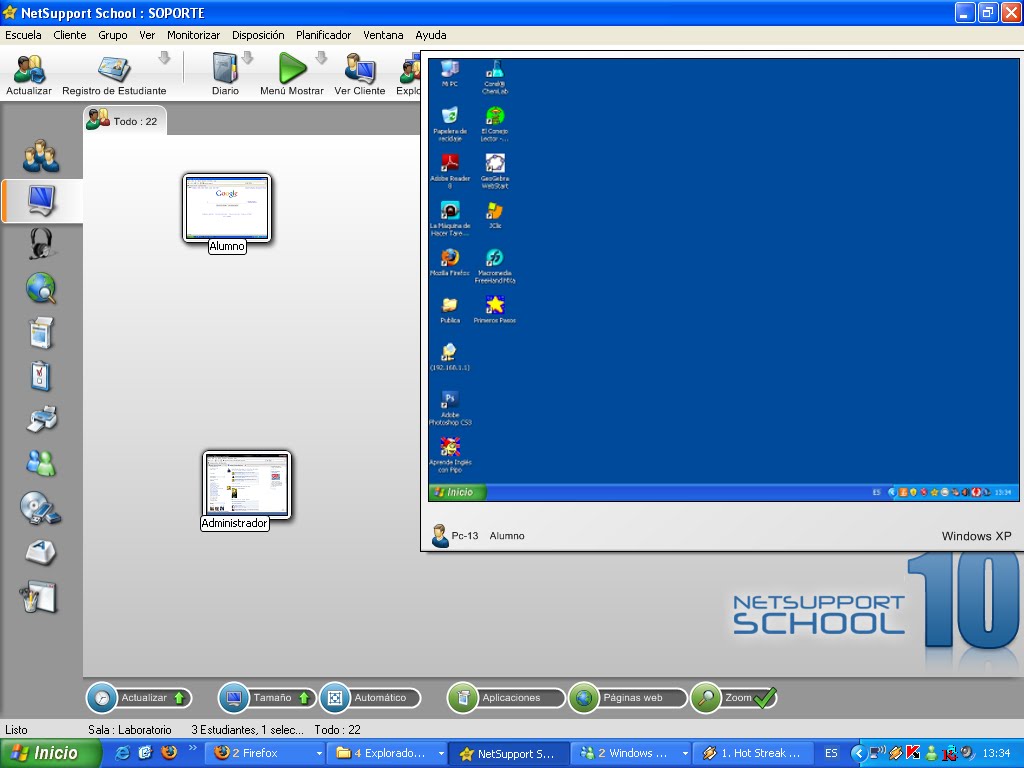Click the 3 Estudiantes, 1 selec... status text
This screenshot has height=768, width=1024.
[248, 729]
